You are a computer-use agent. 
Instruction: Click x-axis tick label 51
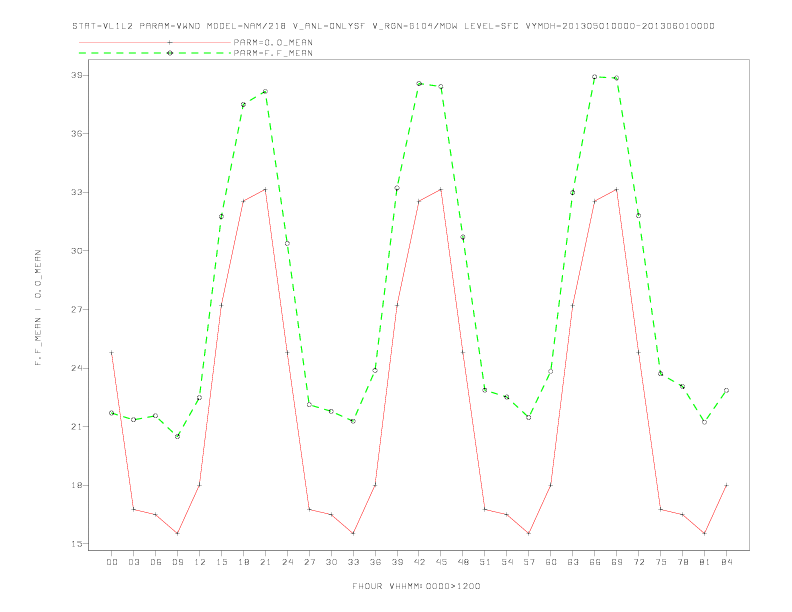point(485,562)
